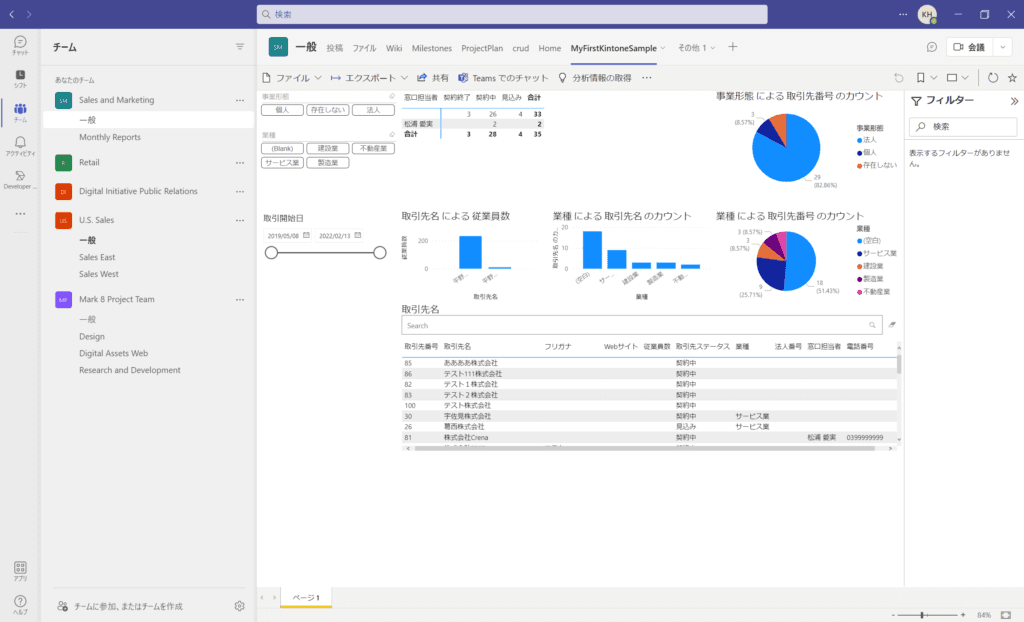The width and height of the screenshot is (1024, 622).
Task: Switch to the crud tab
Action: [520, 48]
